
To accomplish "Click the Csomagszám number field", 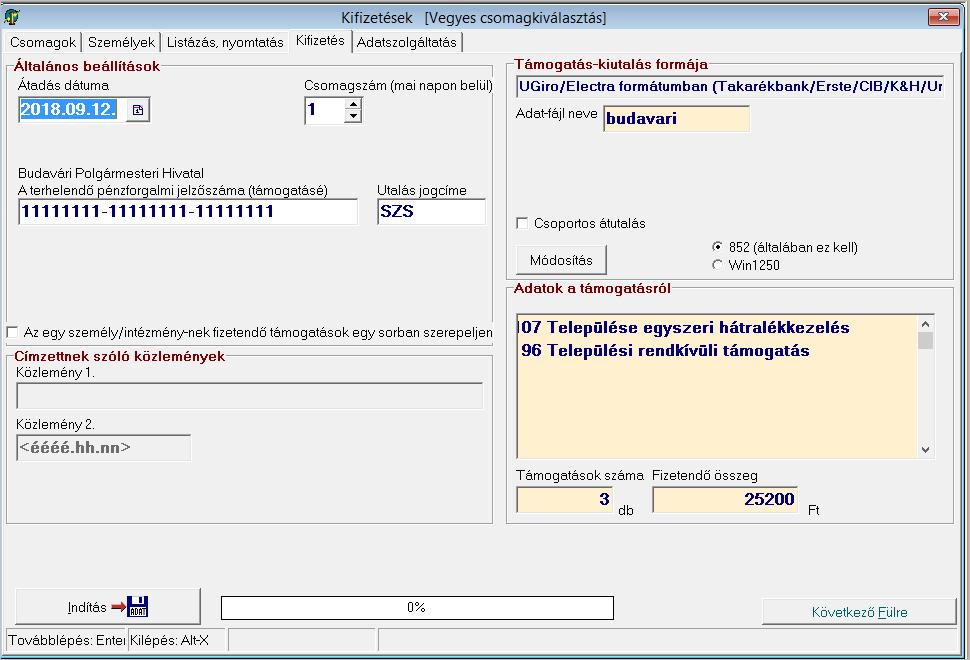I will click(x=325, y=110).
